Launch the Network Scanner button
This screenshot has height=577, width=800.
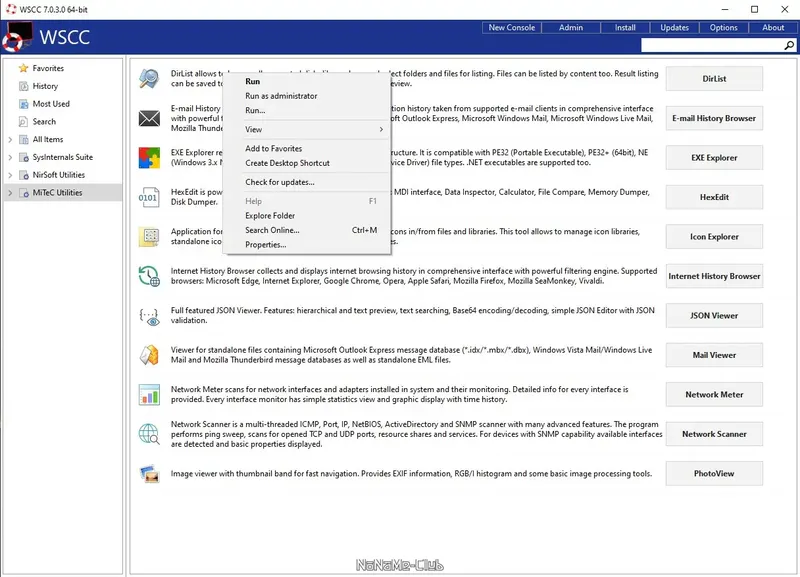click(x=714, y=434)
